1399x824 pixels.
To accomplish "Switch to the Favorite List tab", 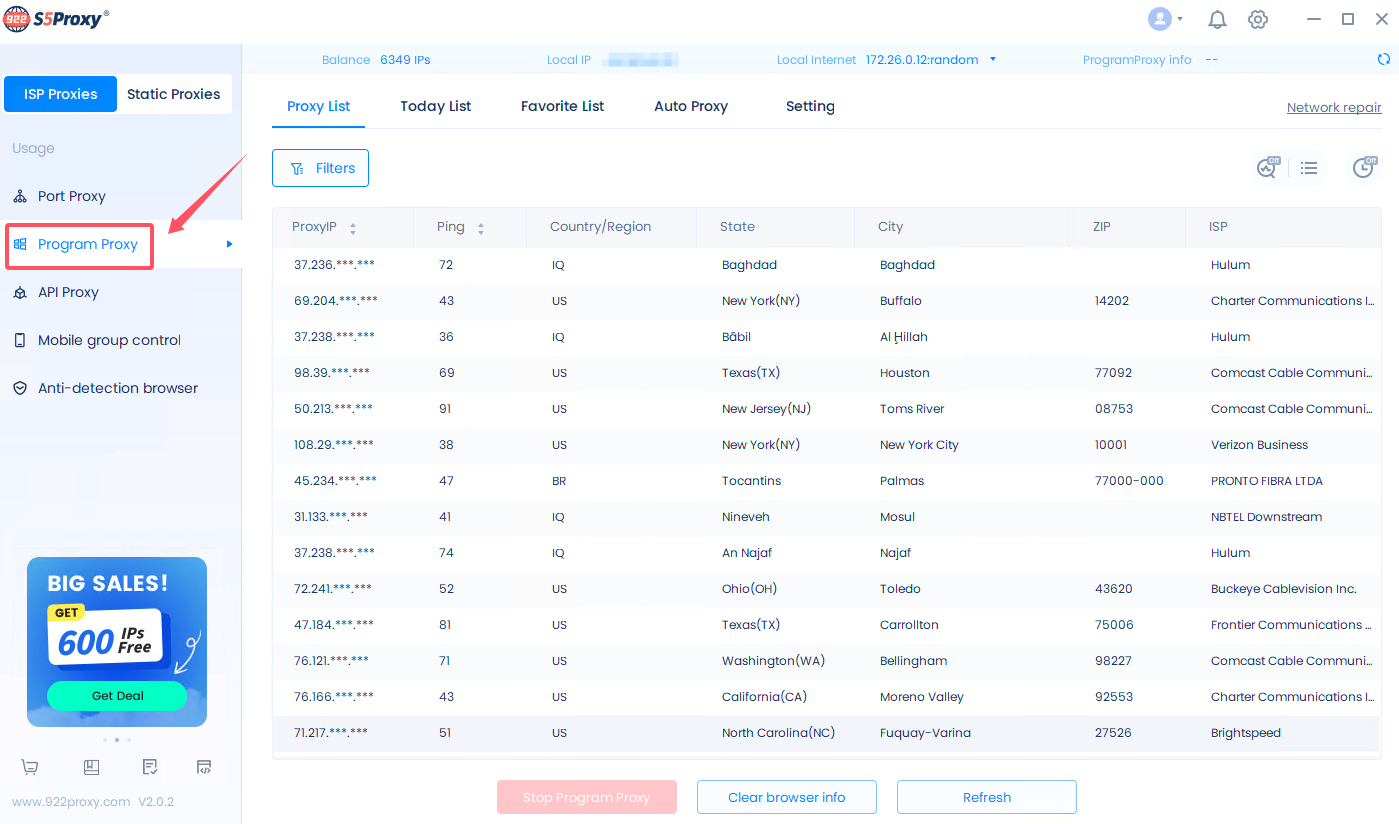I will click(x=562, y=106).
